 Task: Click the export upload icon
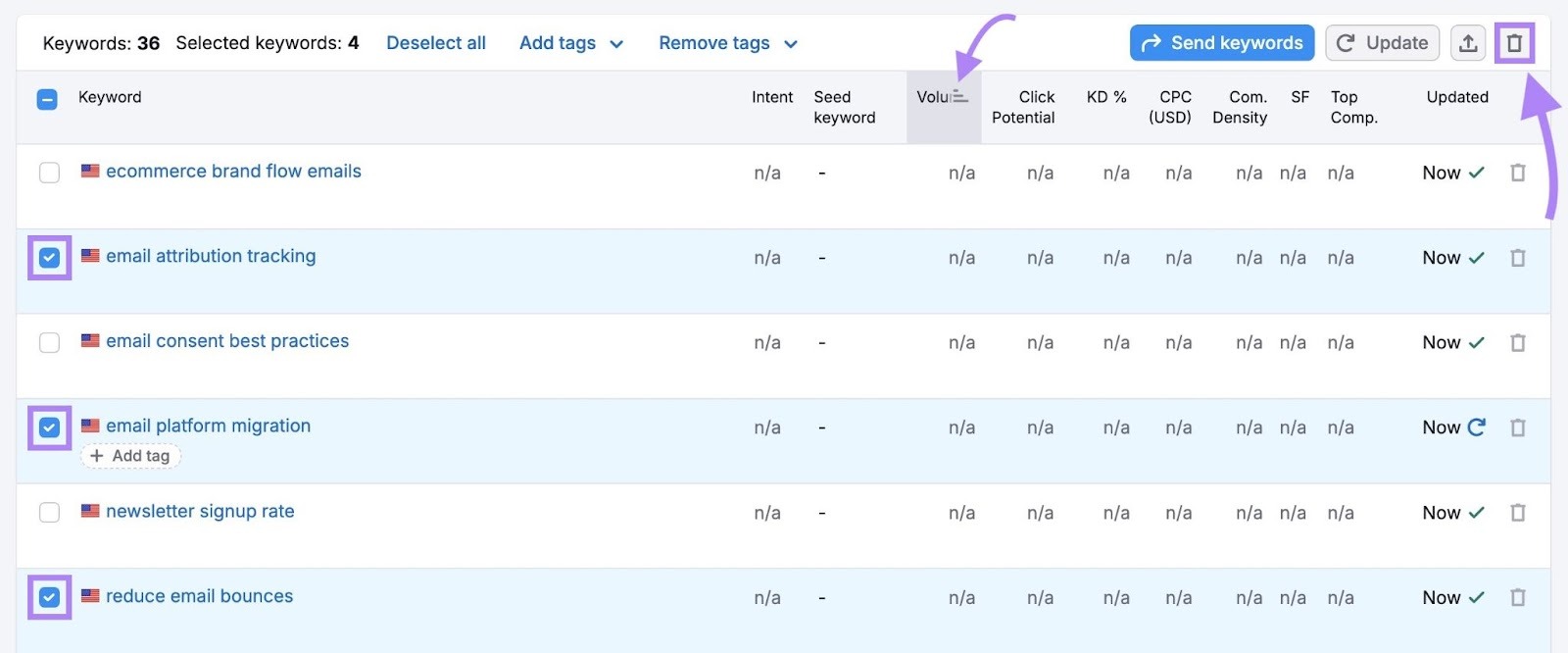click(1467, 43)
